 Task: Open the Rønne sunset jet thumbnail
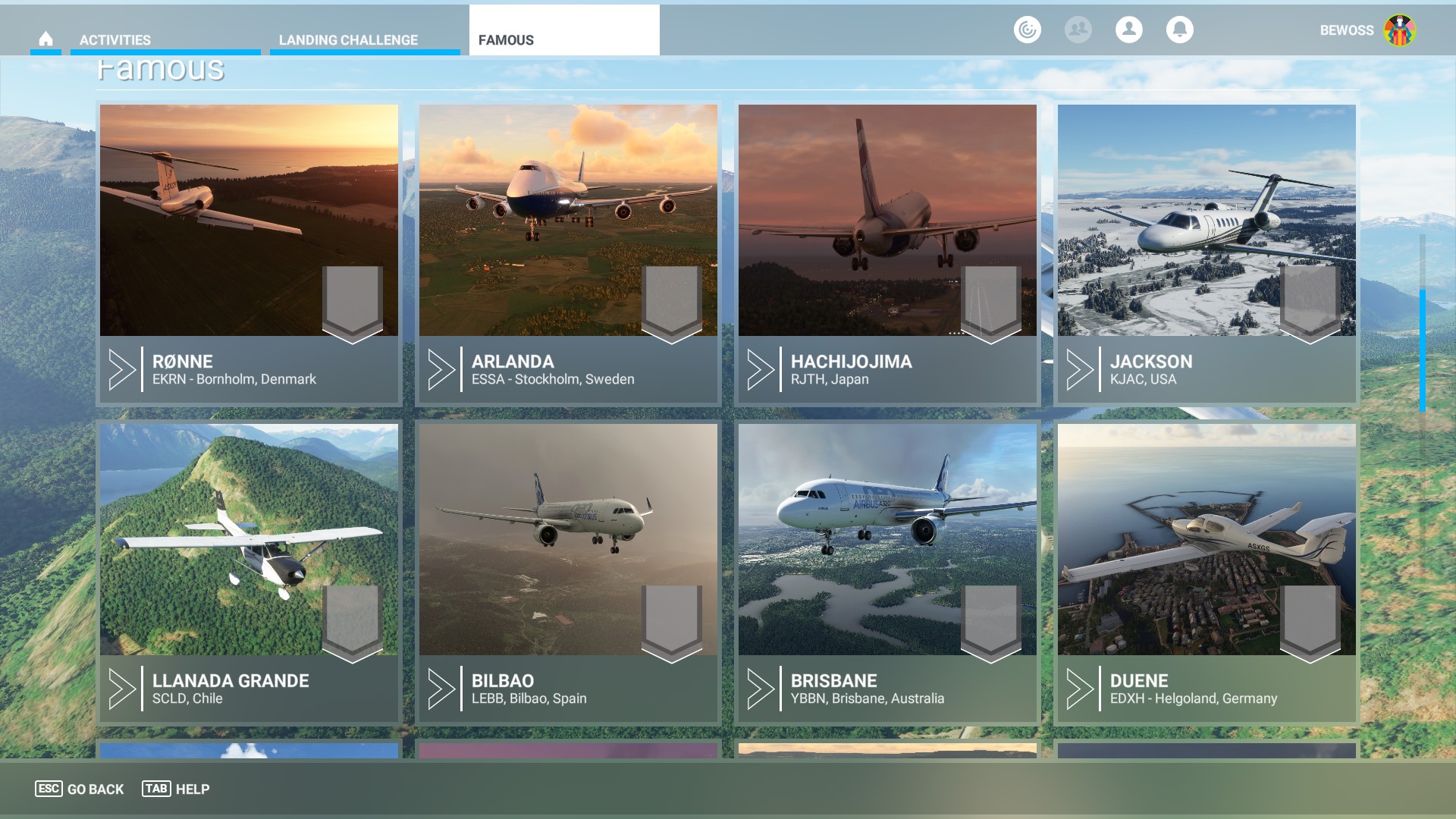coord(249,220)
